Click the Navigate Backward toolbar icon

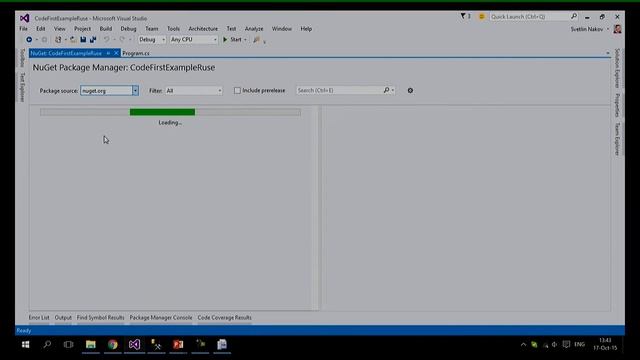point(29,40)
